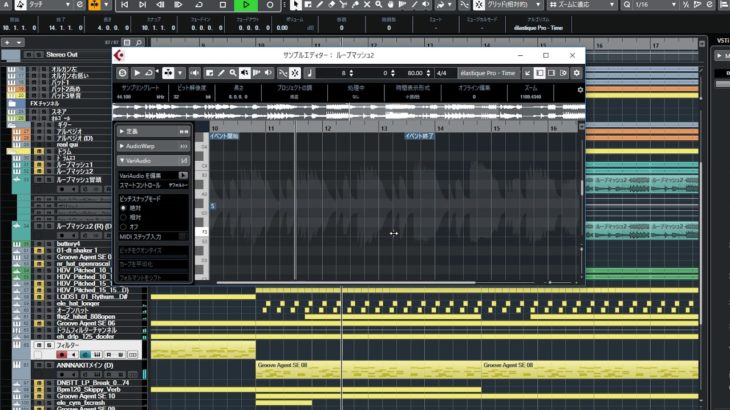730x410 pixels.
Task: Click the 4/4 time signature field
Action: 441,73
